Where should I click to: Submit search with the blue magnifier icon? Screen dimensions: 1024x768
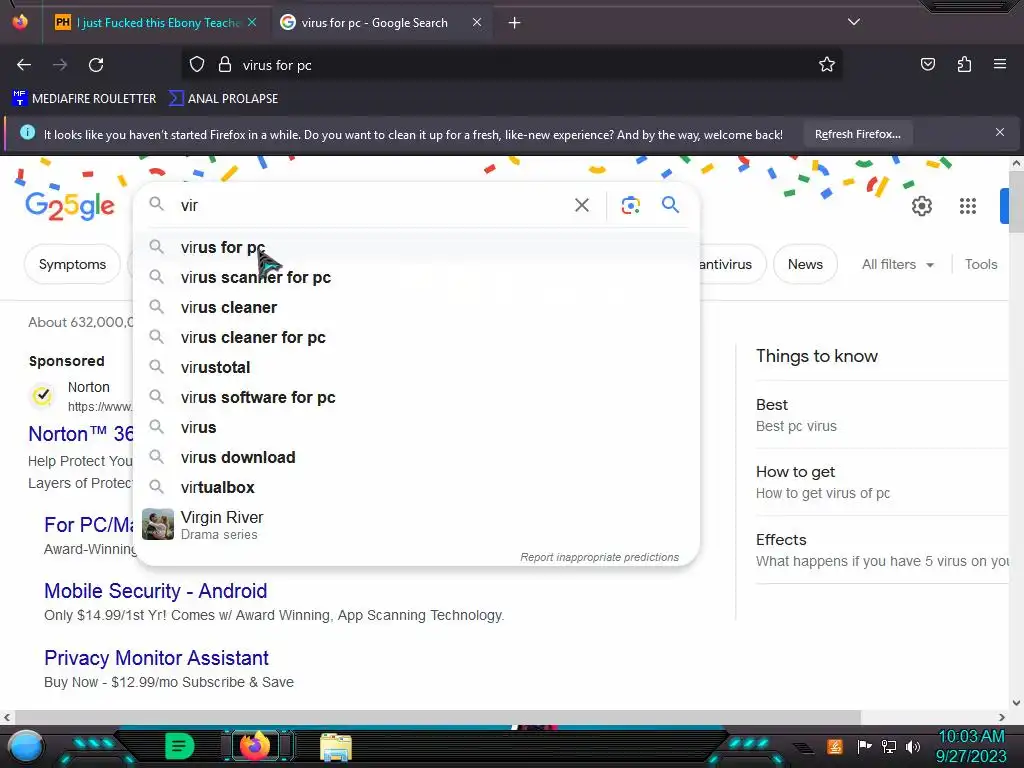tap(670, 205)
